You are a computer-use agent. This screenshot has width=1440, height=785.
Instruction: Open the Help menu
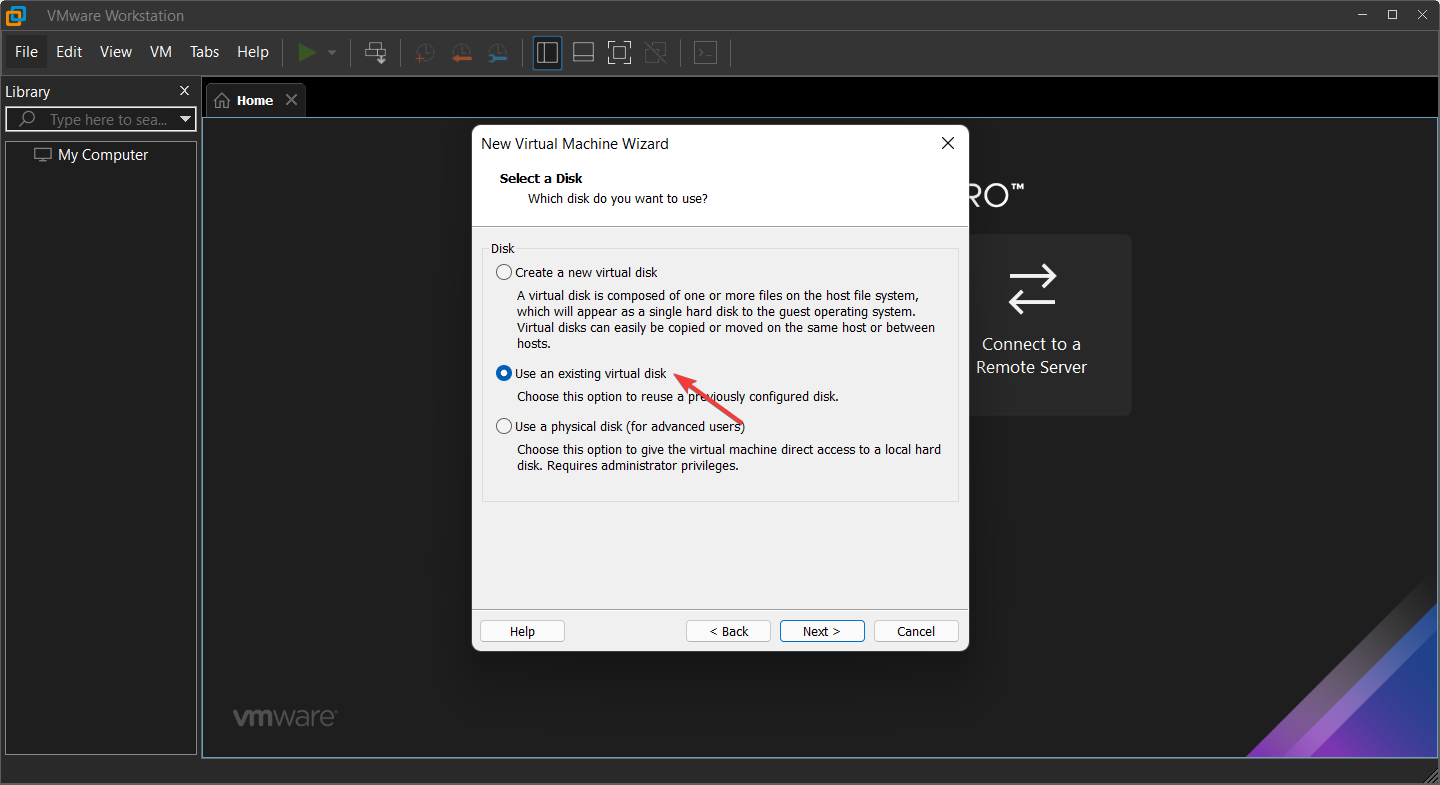tap(253, 52)
